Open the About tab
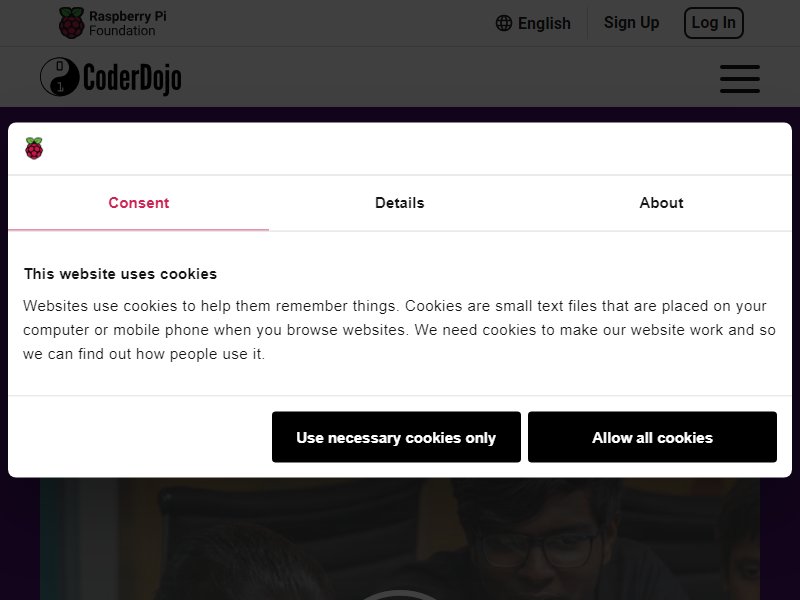Image resolution: width=800 pixels, height=600 pixels. pos(661,203)
